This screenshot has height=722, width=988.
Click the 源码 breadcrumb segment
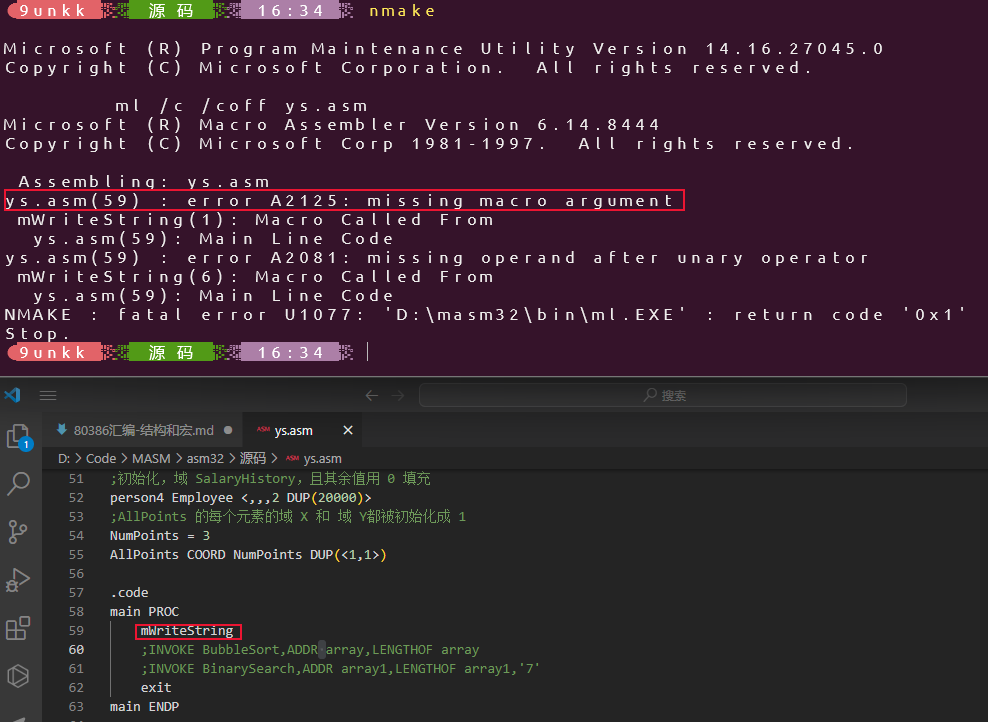click(253, 459)
